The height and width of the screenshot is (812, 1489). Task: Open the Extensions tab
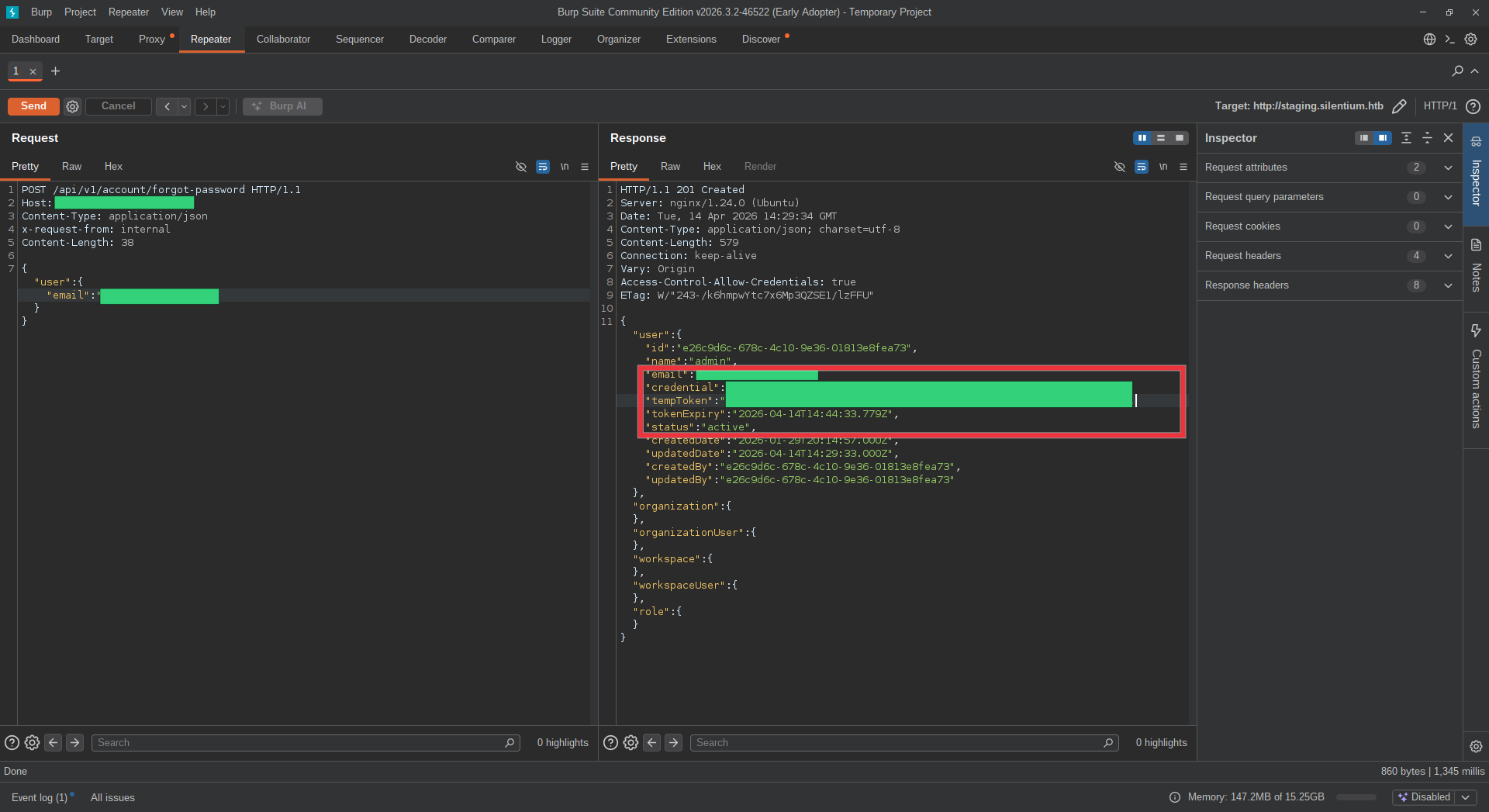[691, 40]
